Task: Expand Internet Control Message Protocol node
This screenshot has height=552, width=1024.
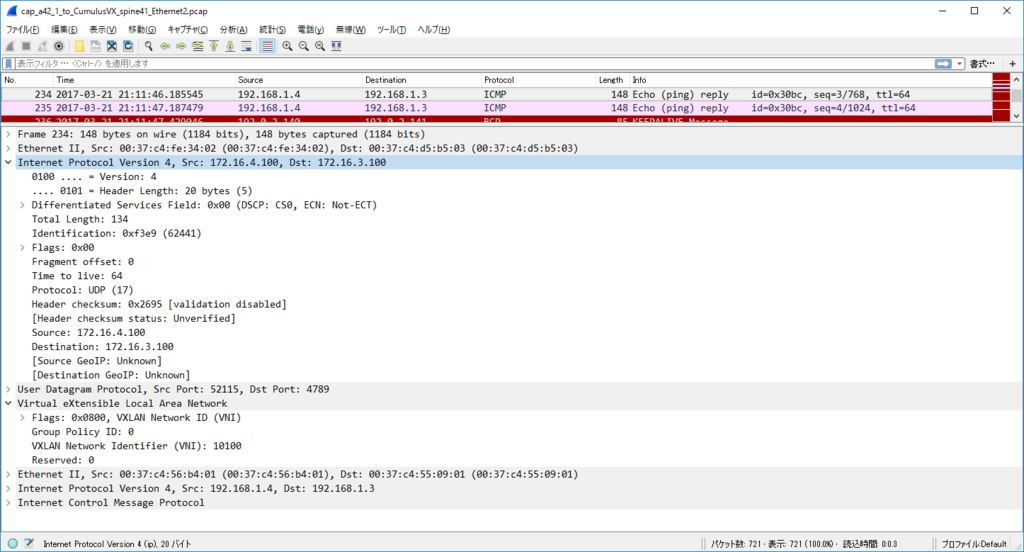Action: [x=8, y=503]
